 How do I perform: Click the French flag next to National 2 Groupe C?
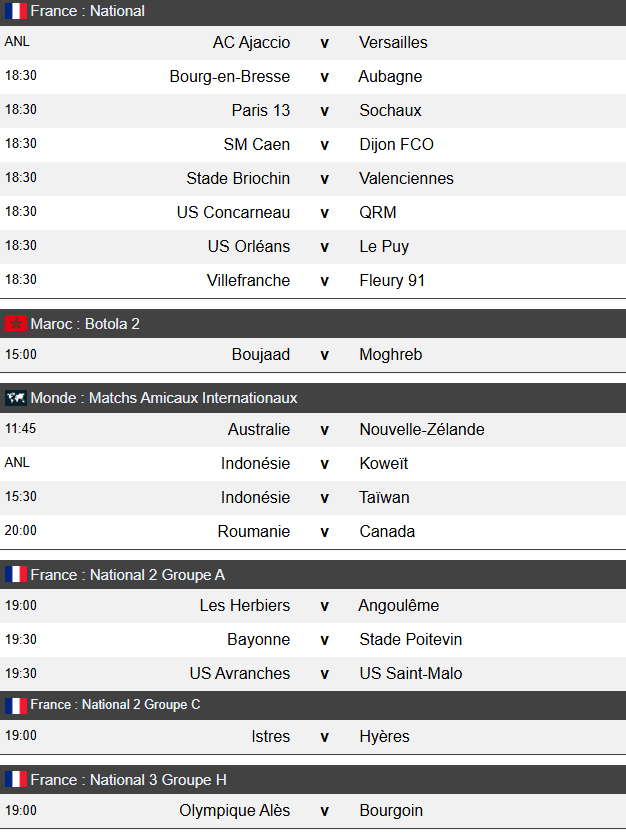16,705
